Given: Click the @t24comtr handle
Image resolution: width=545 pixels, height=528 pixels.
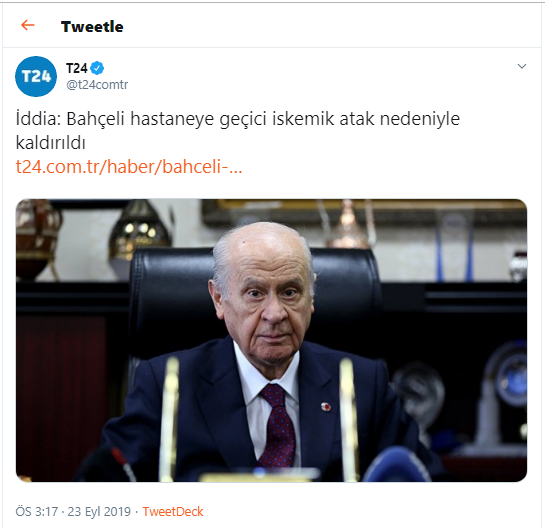Looking at the screenshot, I should pos(97,84).
